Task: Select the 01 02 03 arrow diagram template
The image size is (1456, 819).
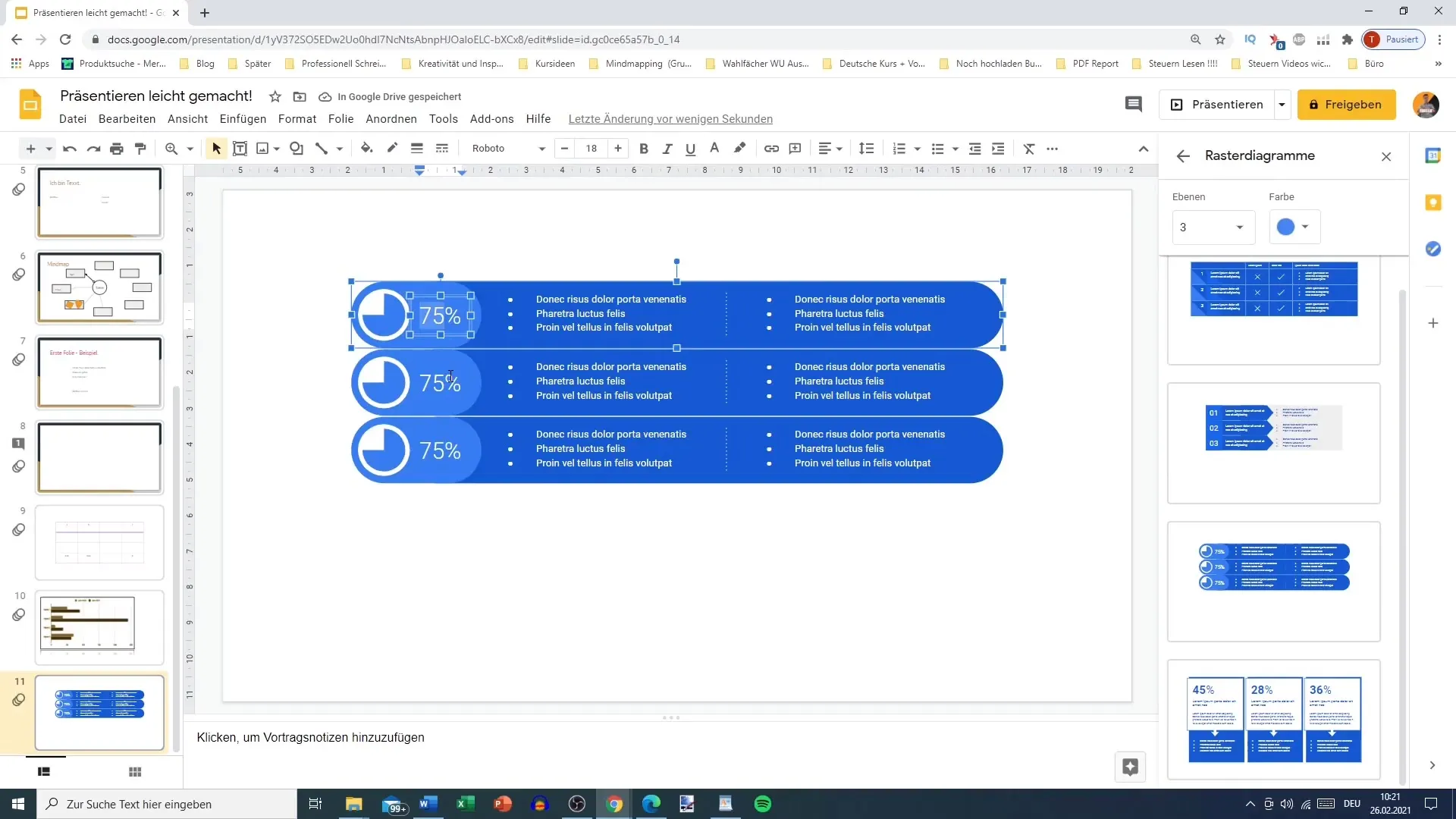Action: point(1274,443)
